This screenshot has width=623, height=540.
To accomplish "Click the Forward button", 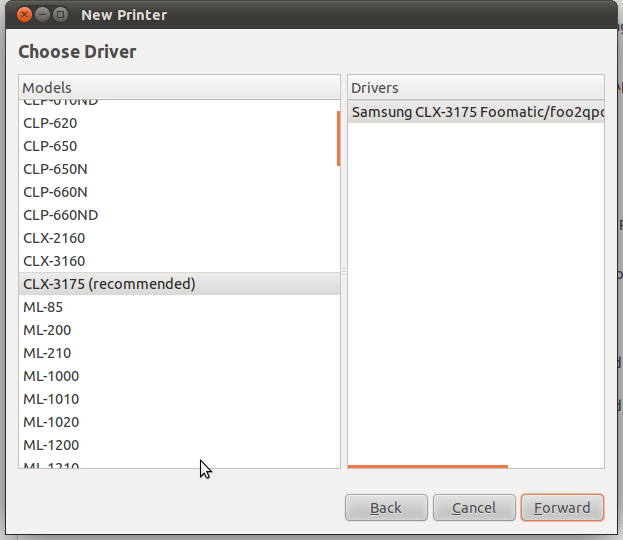I will [x=562, y=507].
